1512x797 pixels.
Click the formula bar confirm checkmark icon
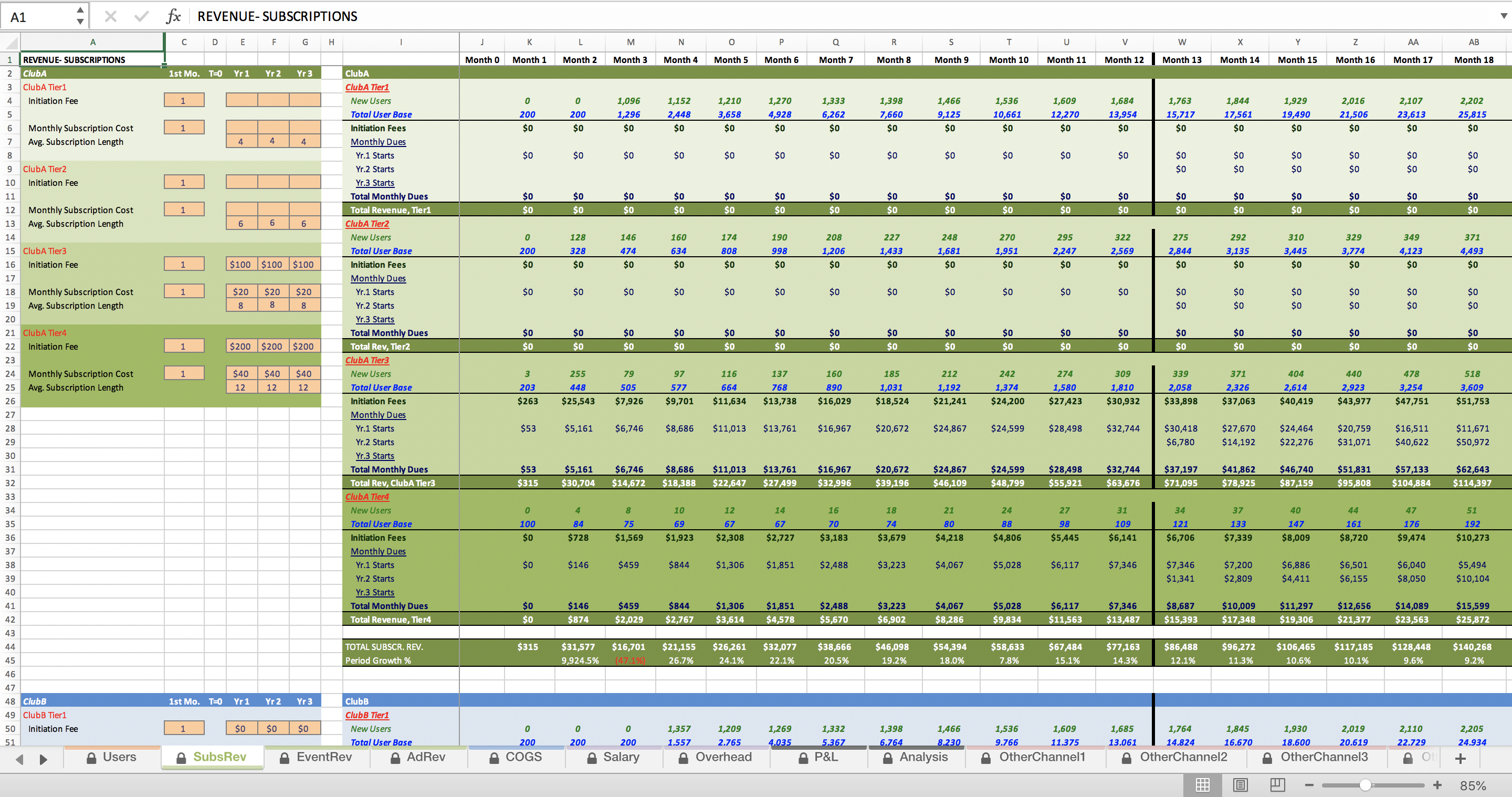coord(141,16)
